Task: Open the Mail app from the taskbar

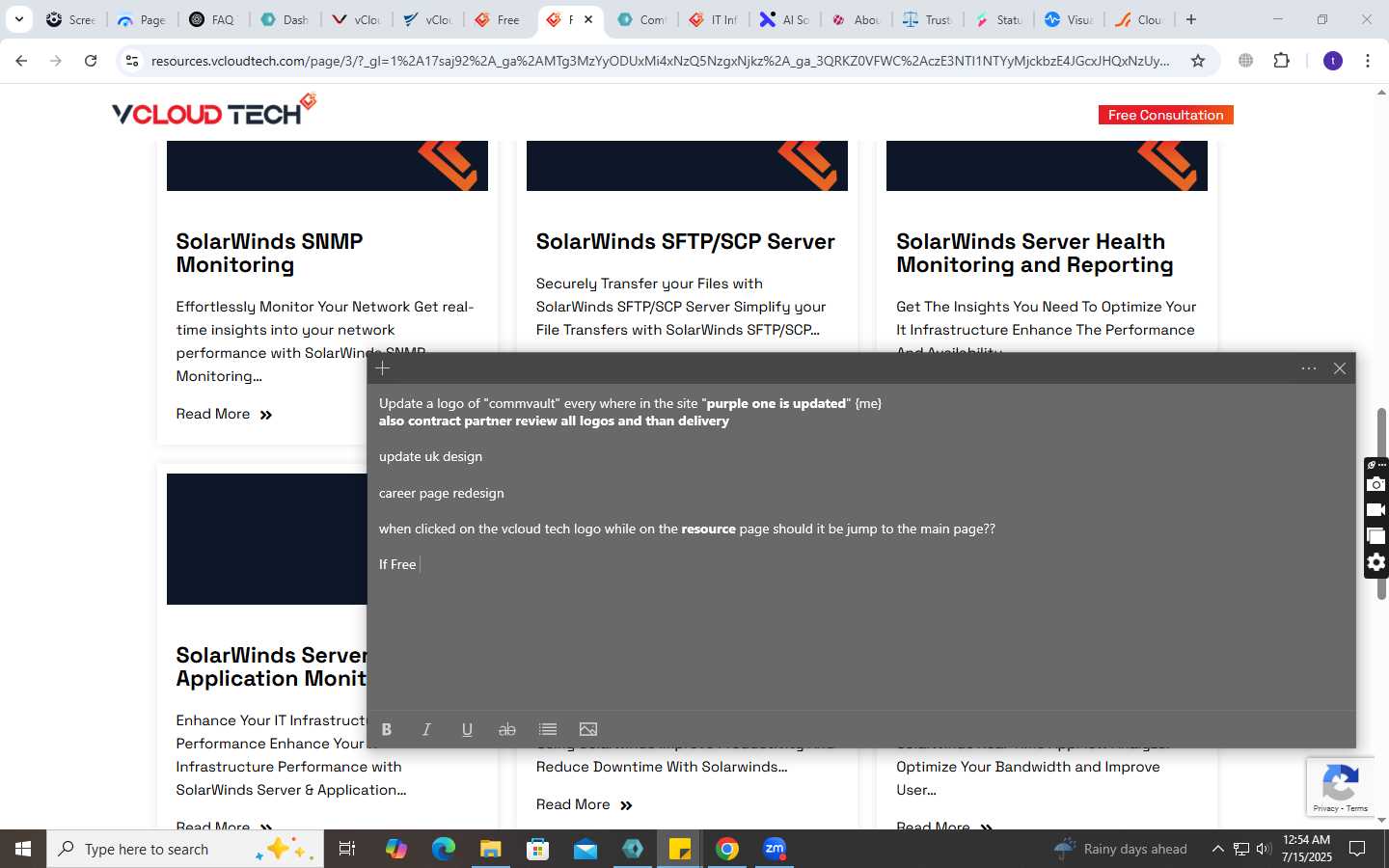Action: pos(586,849)
